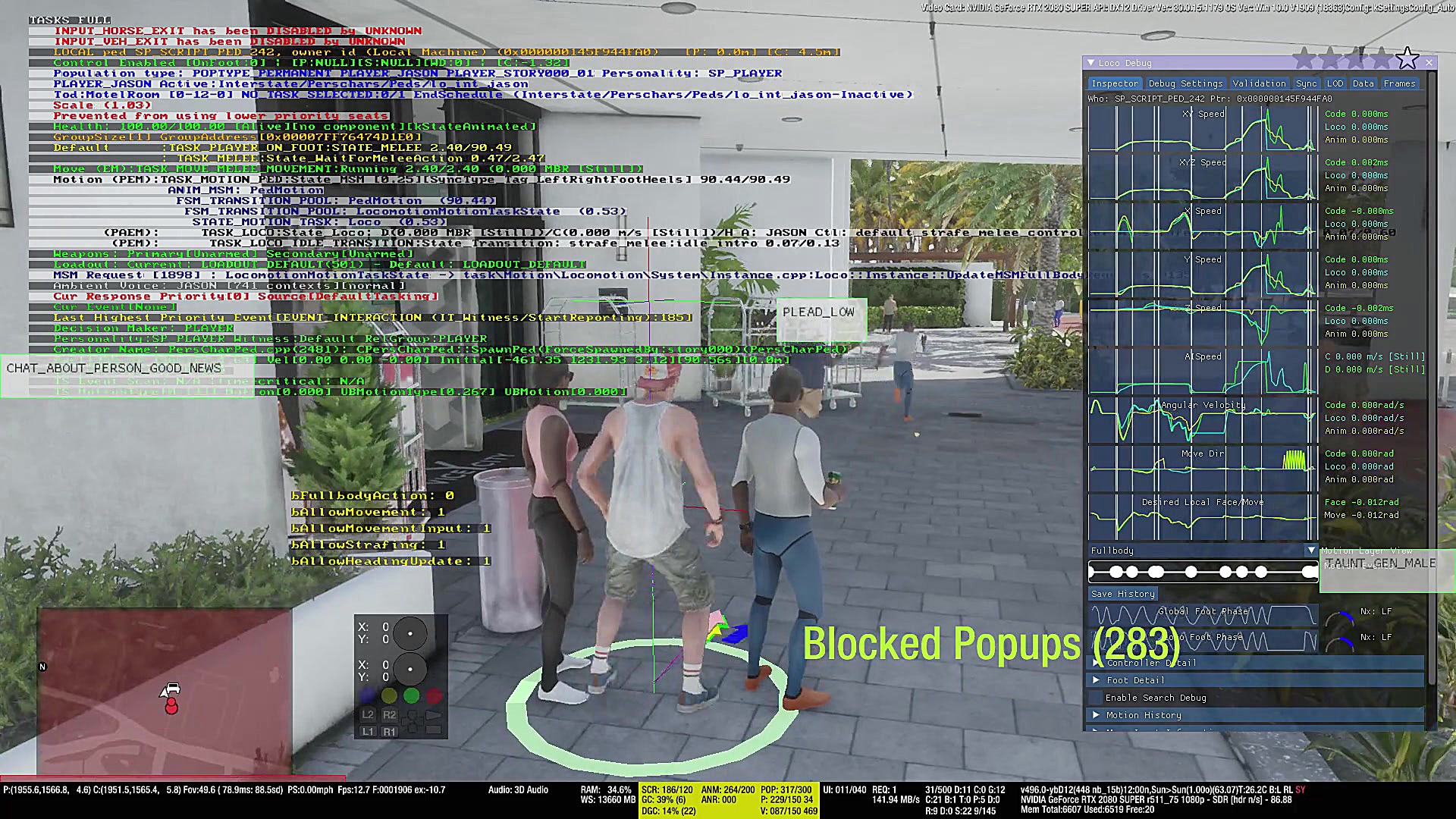1456x819 pixels.
Task: Click the Scale (1.03) debug line
Action: [103, 105]
